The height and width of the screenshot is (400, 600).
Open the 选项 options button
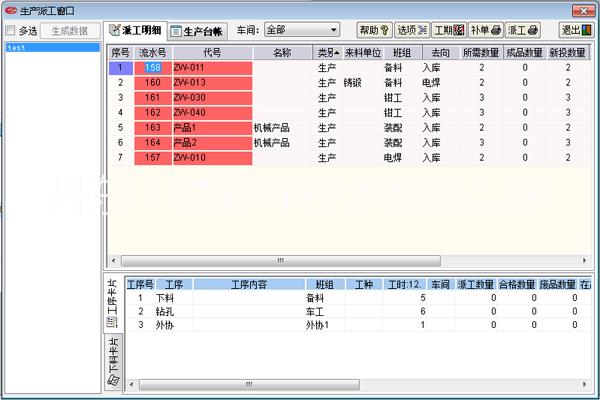coord(412,30)
